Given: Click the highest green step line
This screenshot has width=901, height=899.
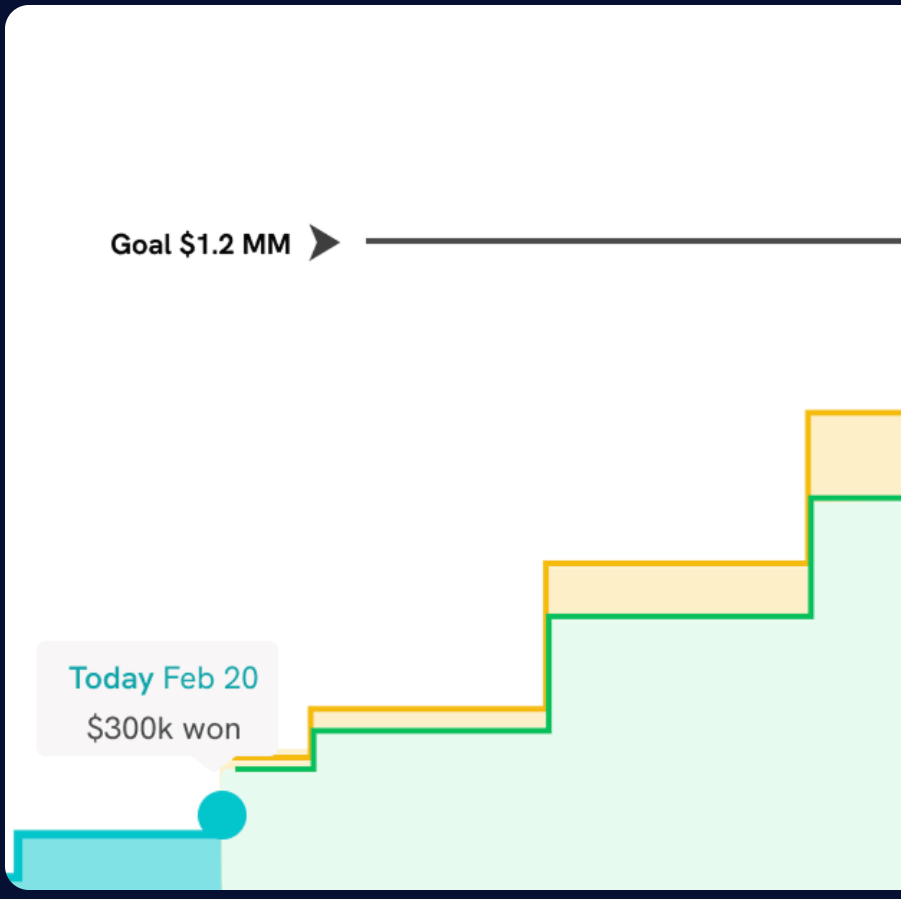Looking at the screenshot, I should click(855, 498).
